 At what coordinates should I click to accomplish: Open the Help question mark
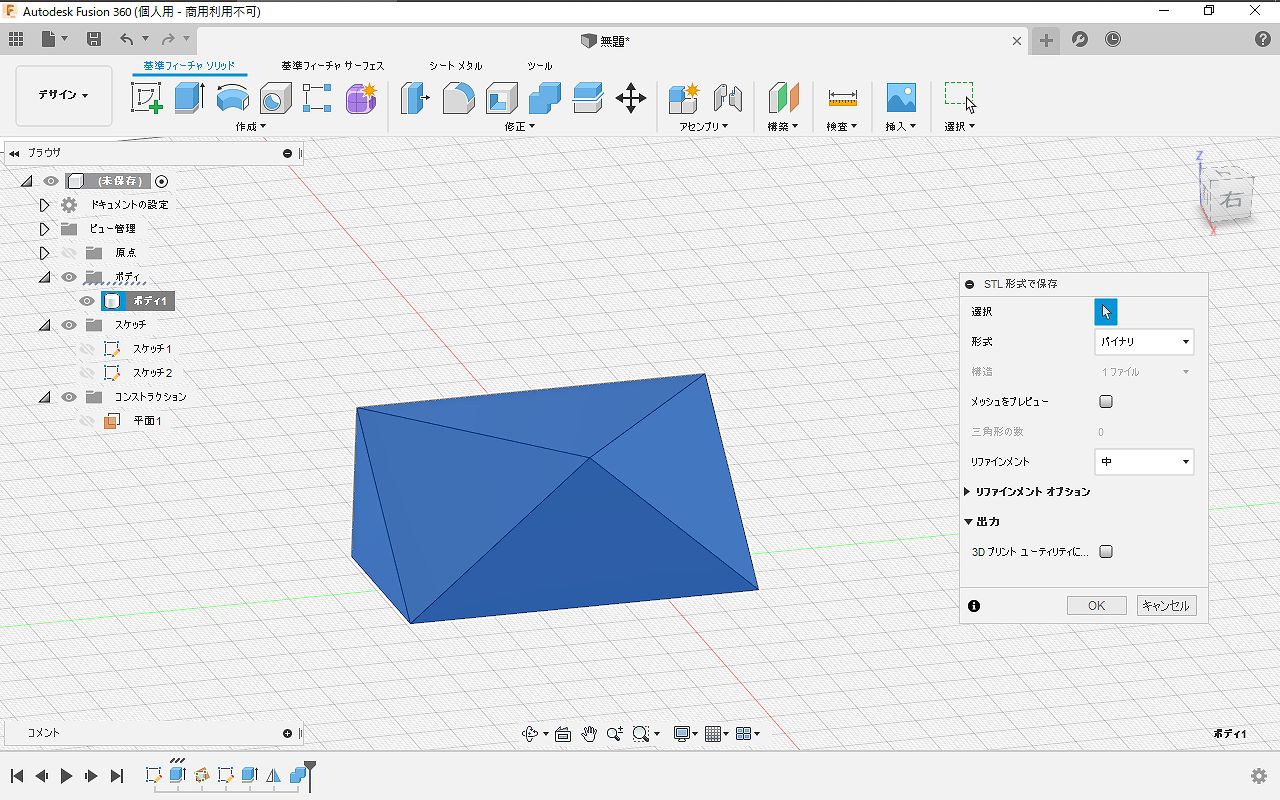click(x=1263, y=39)
